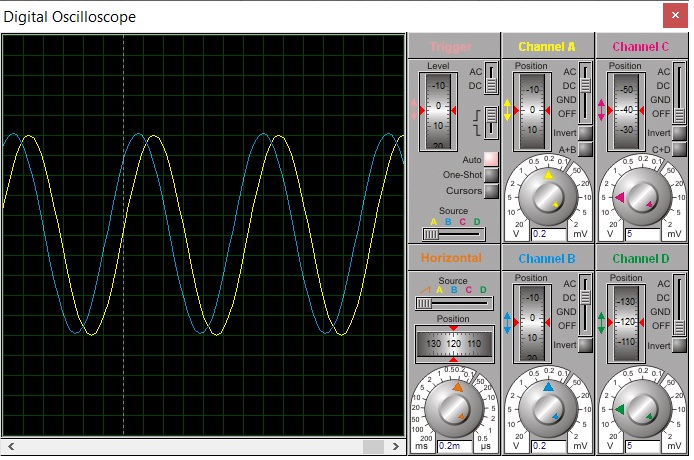
Task: Click Channel B blue position arrow icon
Action: 507,322
